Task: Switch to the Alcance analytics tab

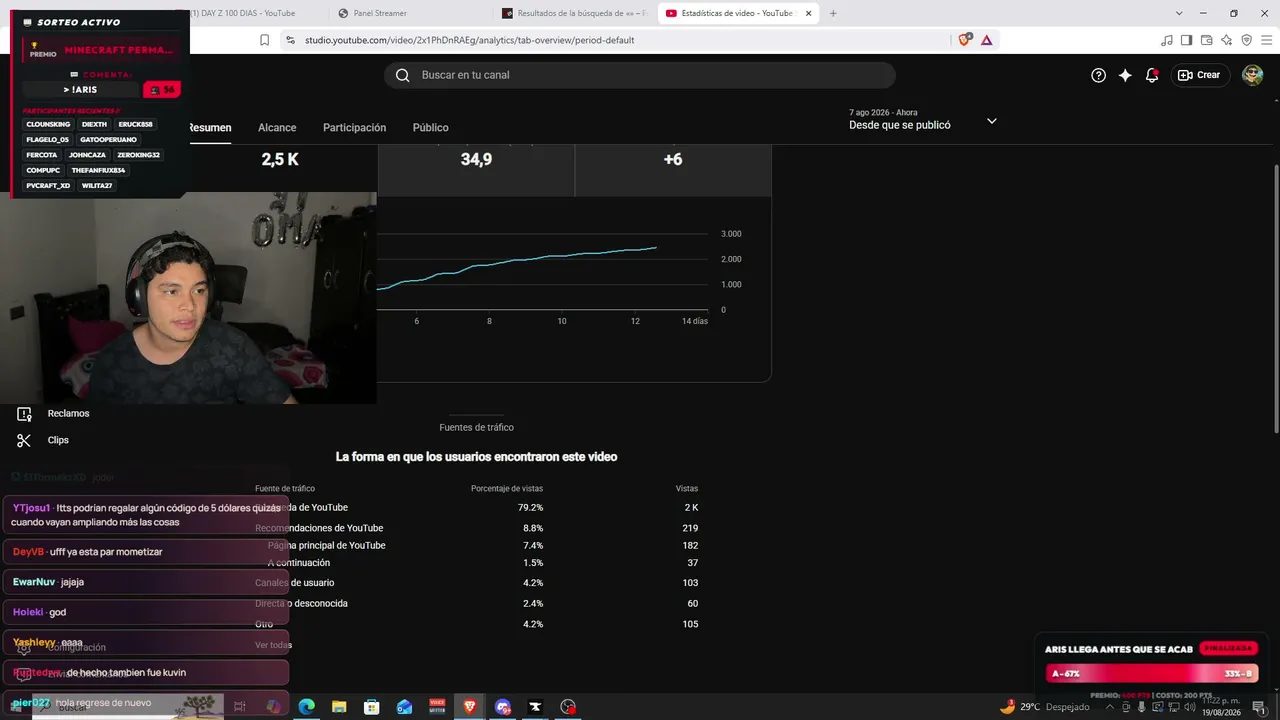Action: [x=277, y=128]
